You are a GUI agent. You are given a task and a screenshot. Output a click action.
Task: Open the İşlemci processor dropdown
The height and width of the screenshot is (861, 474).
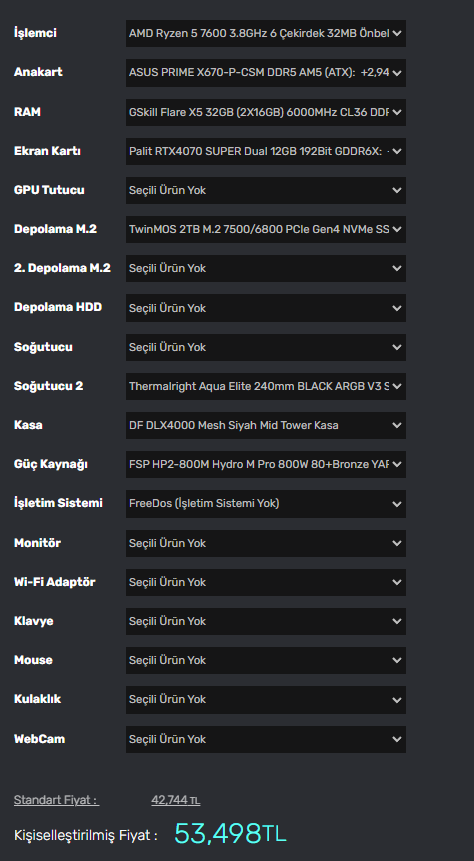(x=266, y=33)
